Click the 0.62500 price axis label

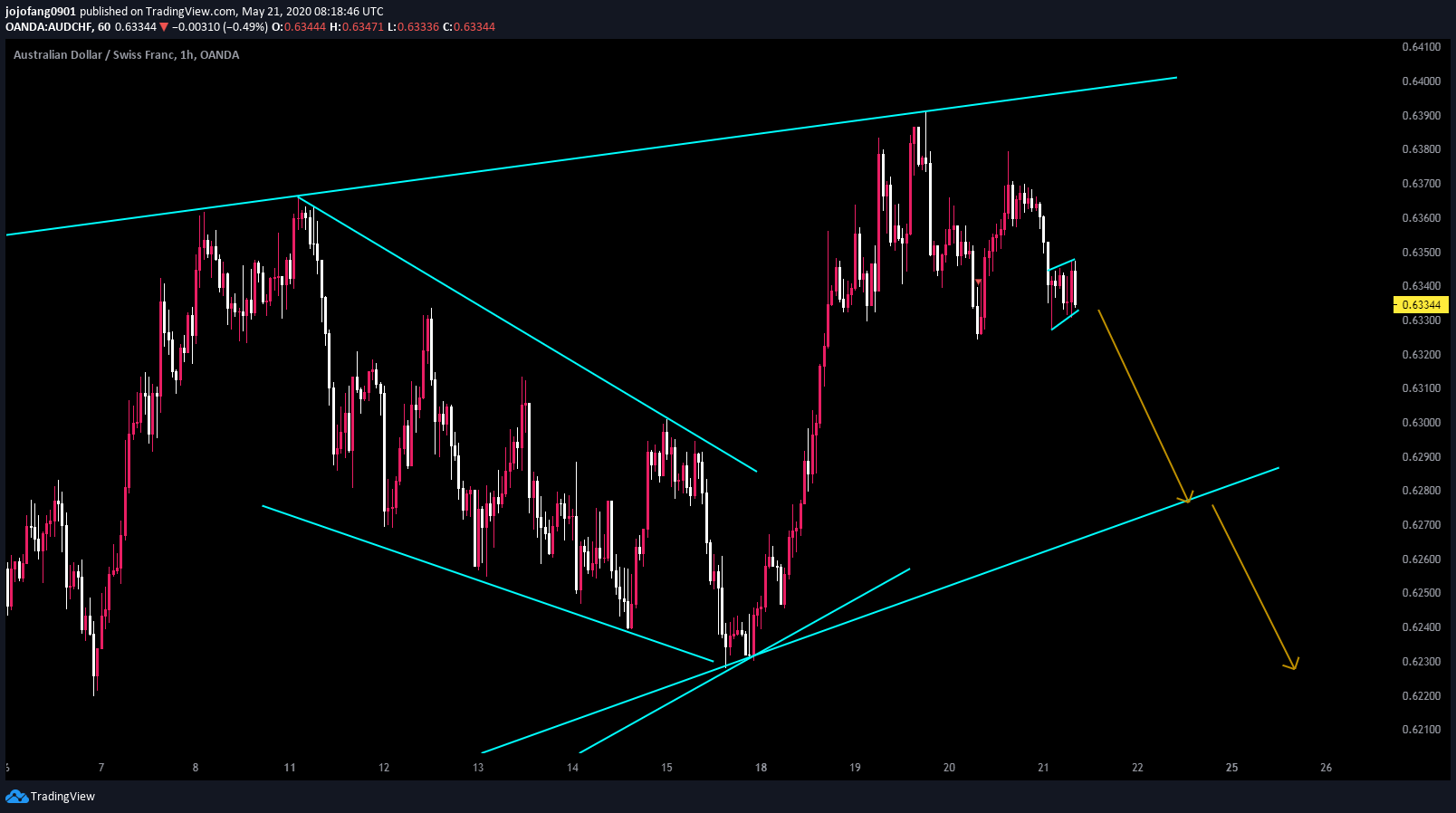coord(1421,593)
